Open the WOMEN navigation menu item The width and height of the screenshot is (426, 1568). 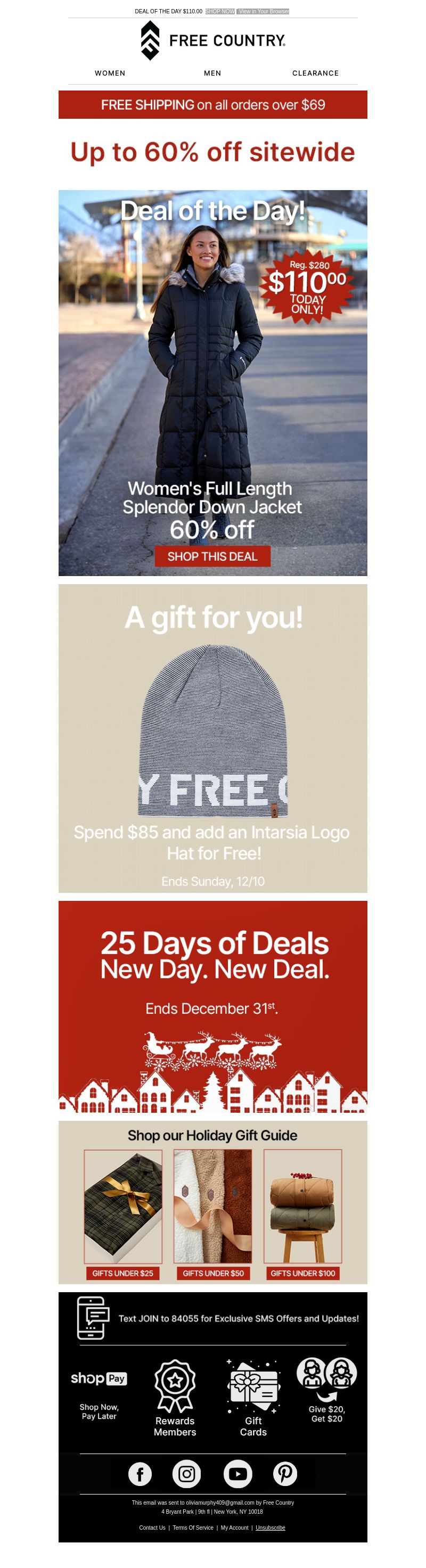pyautogui.click(x=110, y=73)
